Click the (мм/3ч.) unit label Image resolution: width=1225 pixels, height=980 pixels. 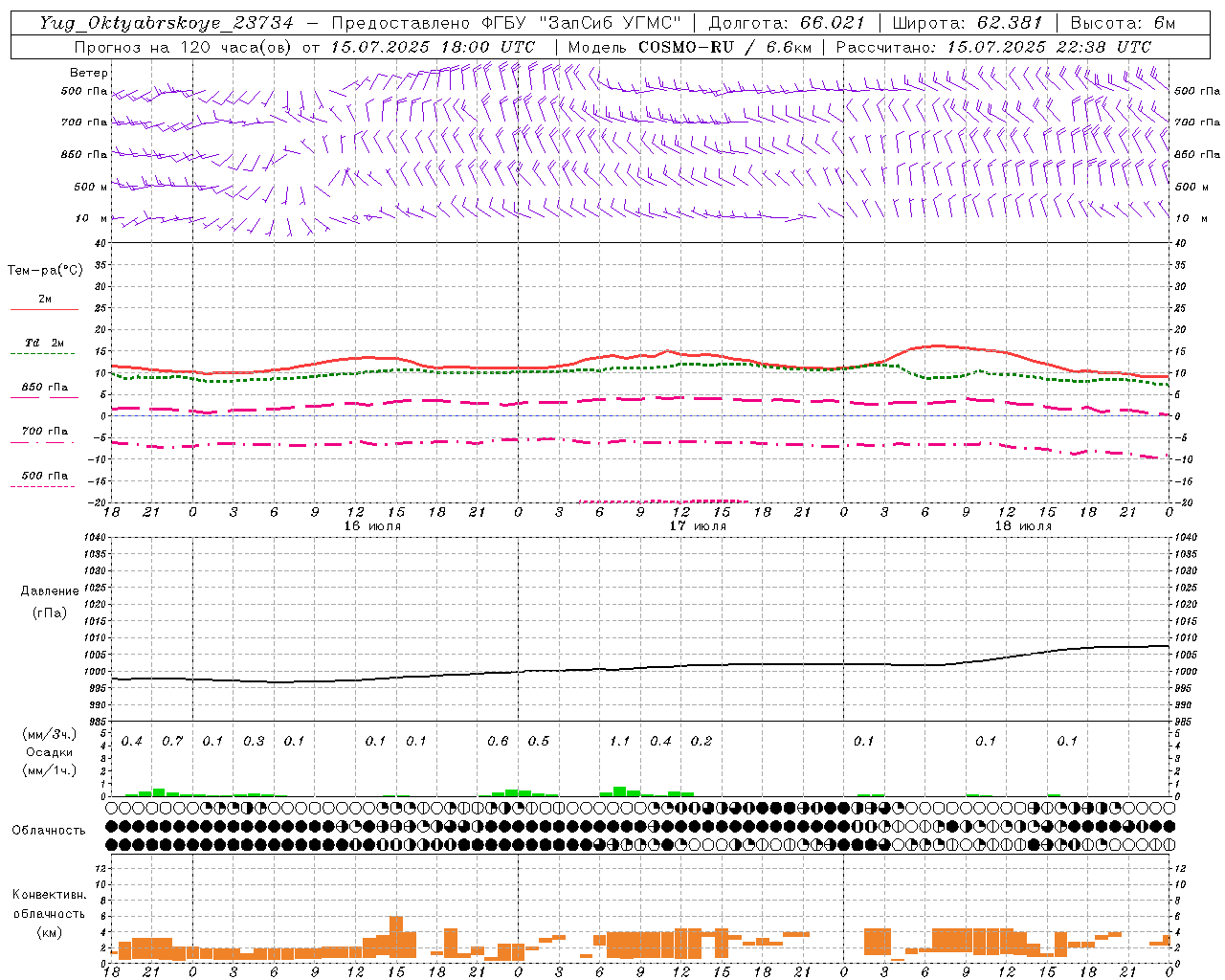coord(50,735)
